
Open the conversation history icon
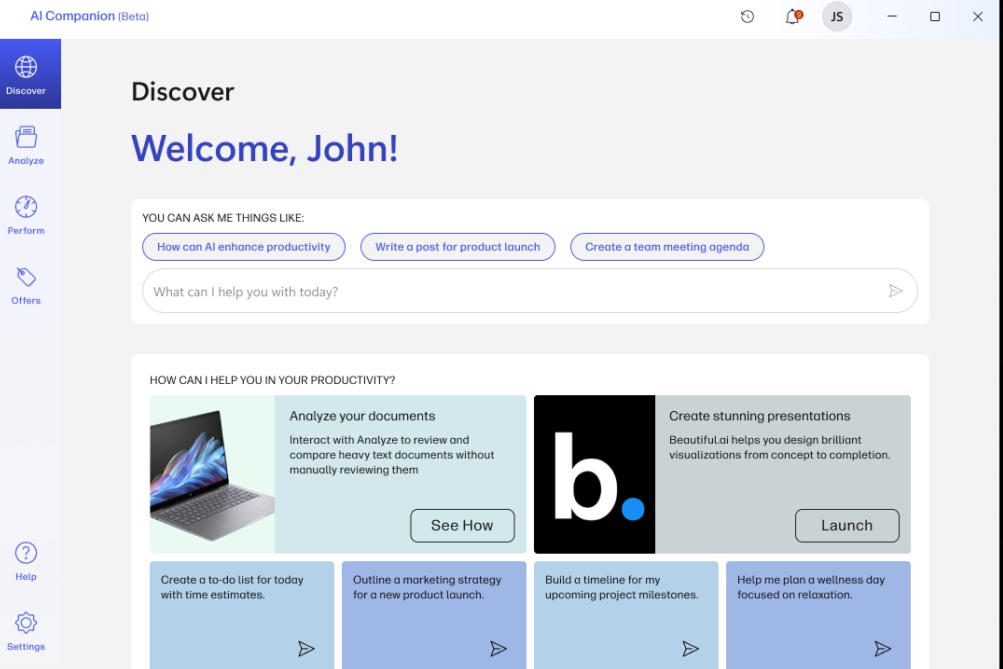[x=747, y=17]
